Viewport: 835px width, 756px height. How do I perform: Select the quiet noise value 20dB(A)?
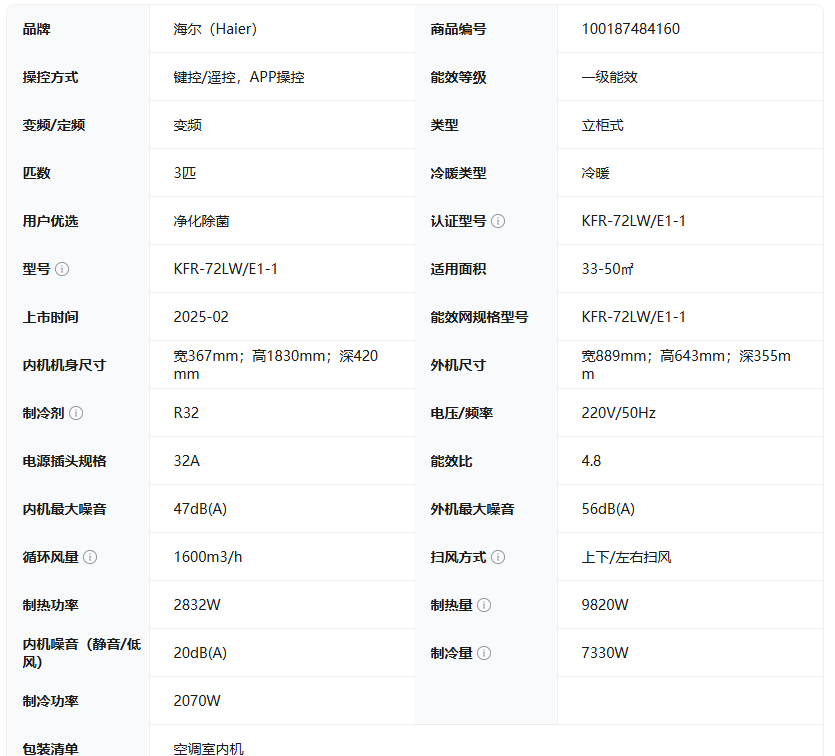[x=200, y=653]
